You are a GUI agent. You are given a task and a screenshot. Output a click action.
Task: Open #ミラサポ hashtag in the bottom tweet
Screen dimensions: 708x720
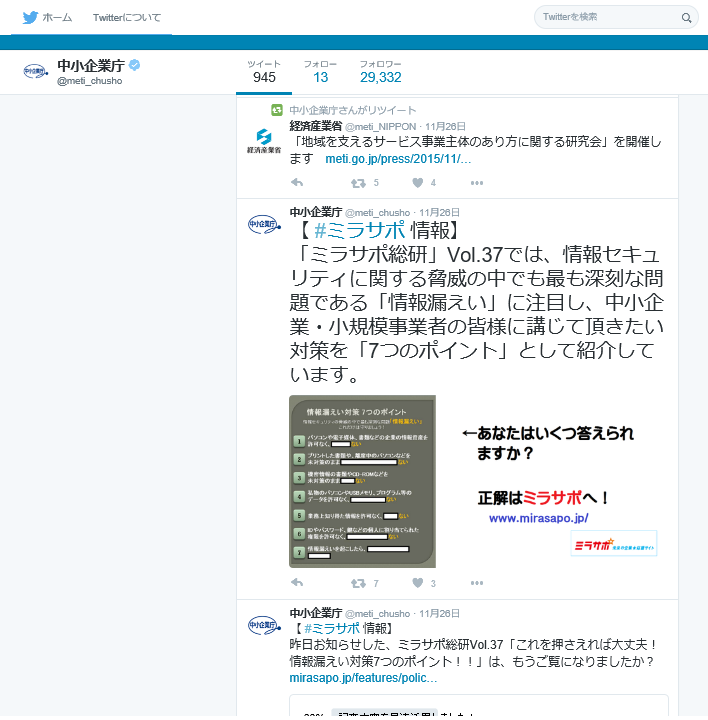332,628
